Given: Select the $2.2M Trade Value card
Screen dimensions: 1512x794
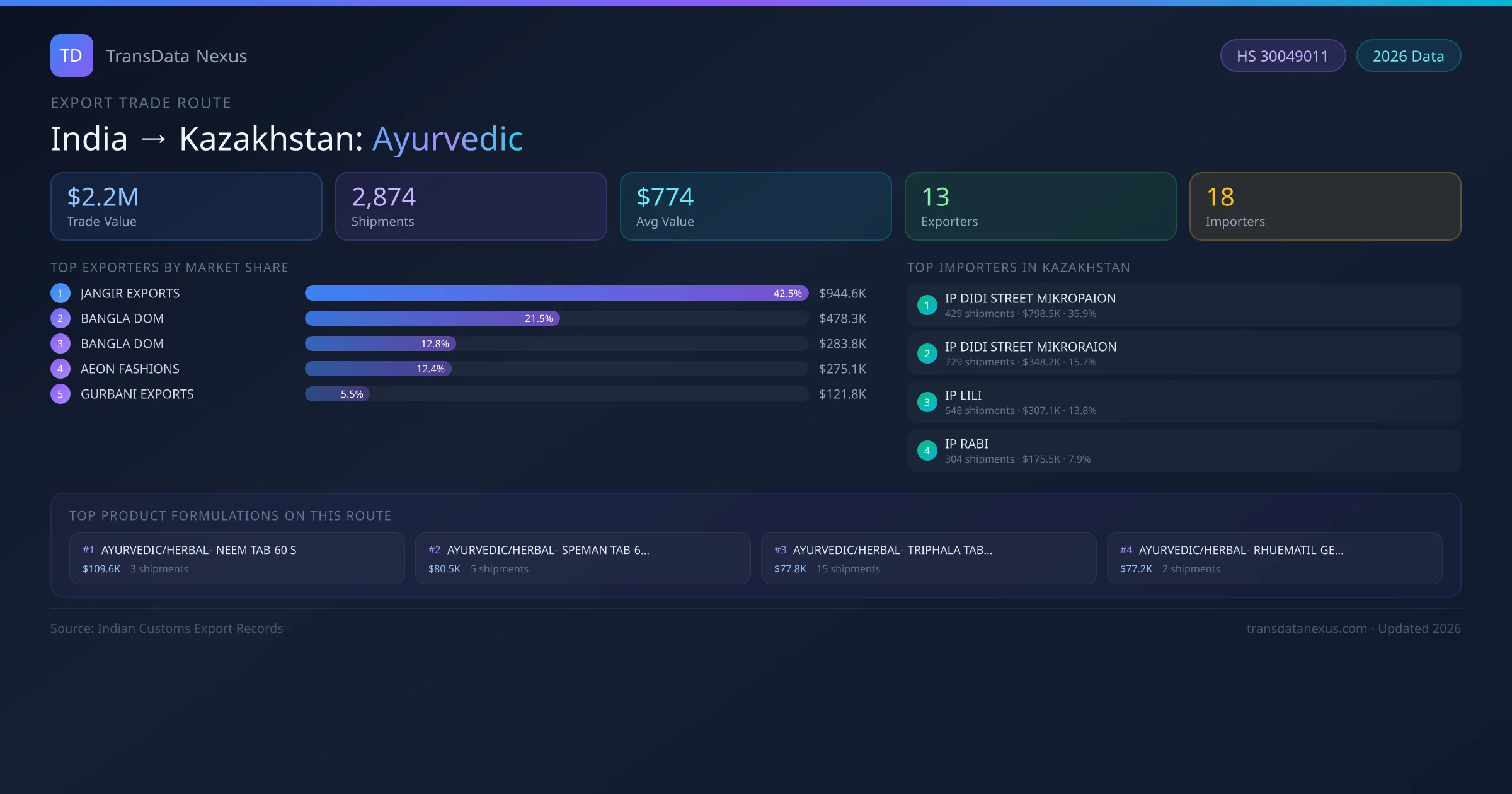Looking at the screenshot, I should coord(186,206).
